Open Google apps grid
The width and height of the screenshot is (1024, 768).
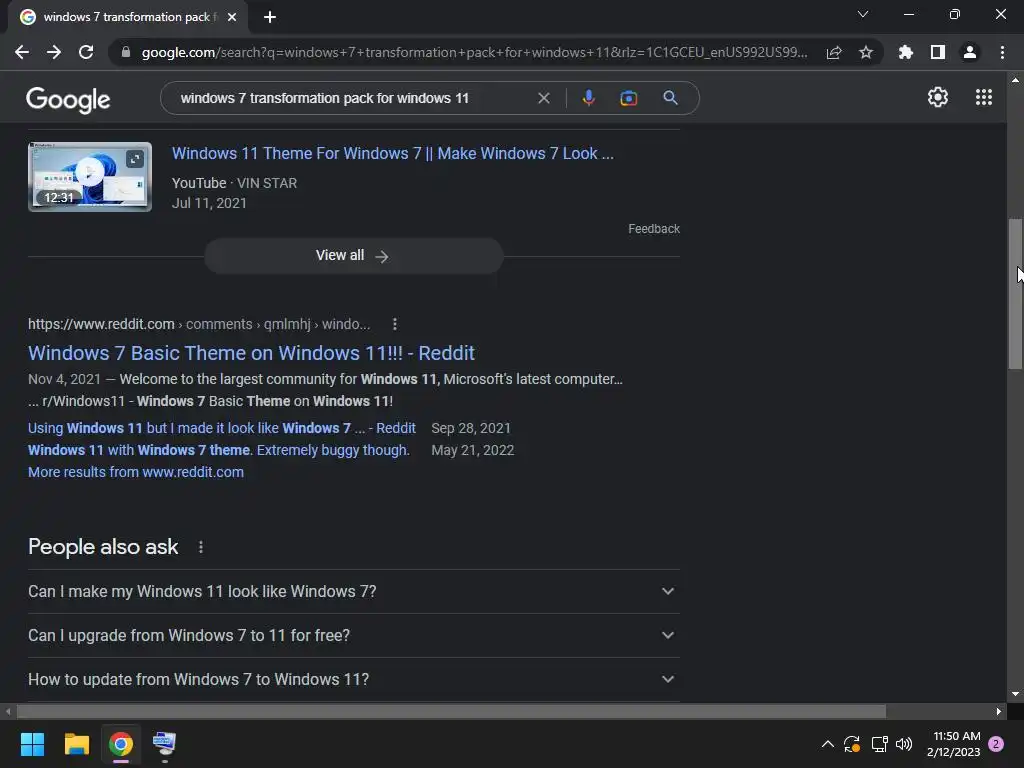[x=984, y=97]
